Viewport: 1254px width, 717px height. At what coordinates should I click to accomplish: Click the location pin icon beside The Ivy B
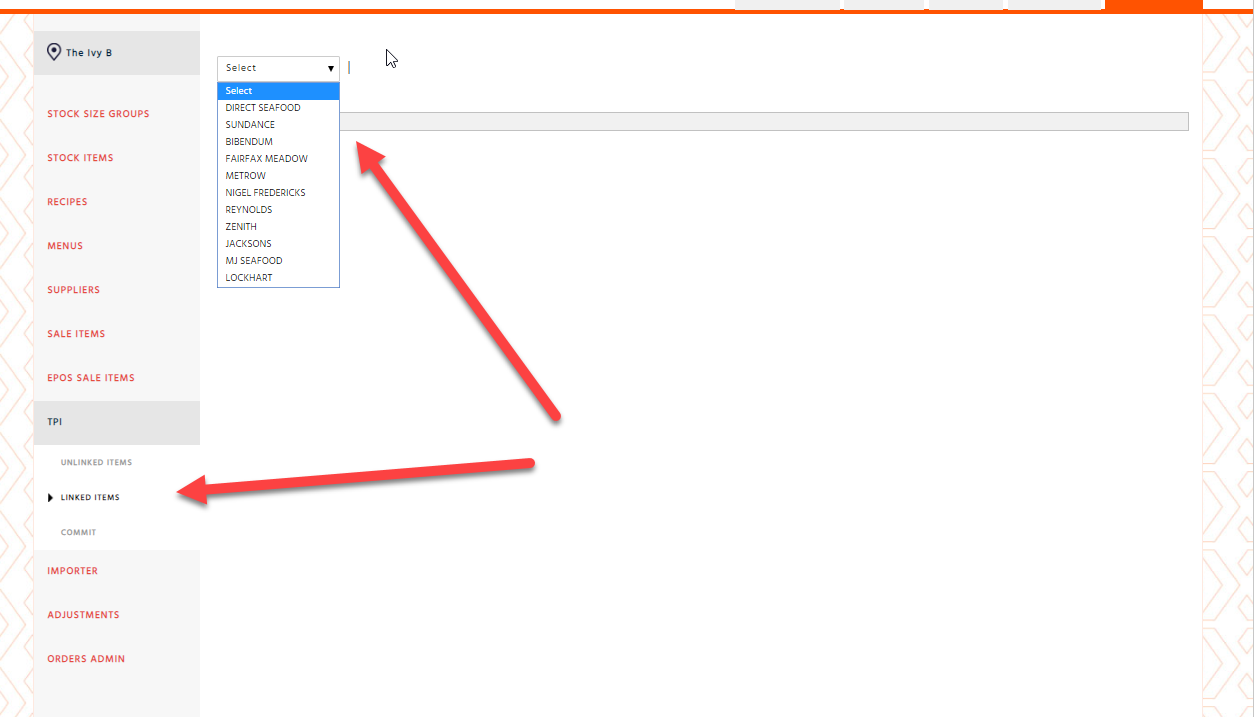(54, 52)
